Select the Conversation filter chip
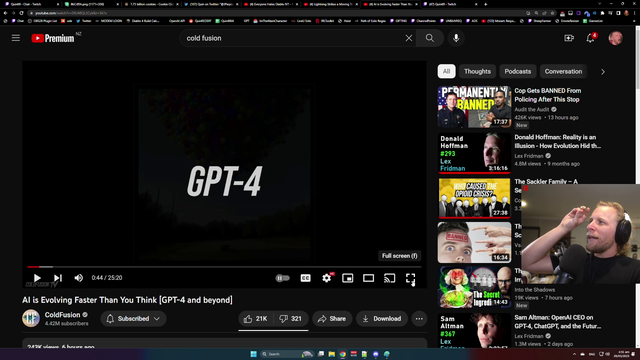Screen dimensions: 640x360 pos(563,71)
